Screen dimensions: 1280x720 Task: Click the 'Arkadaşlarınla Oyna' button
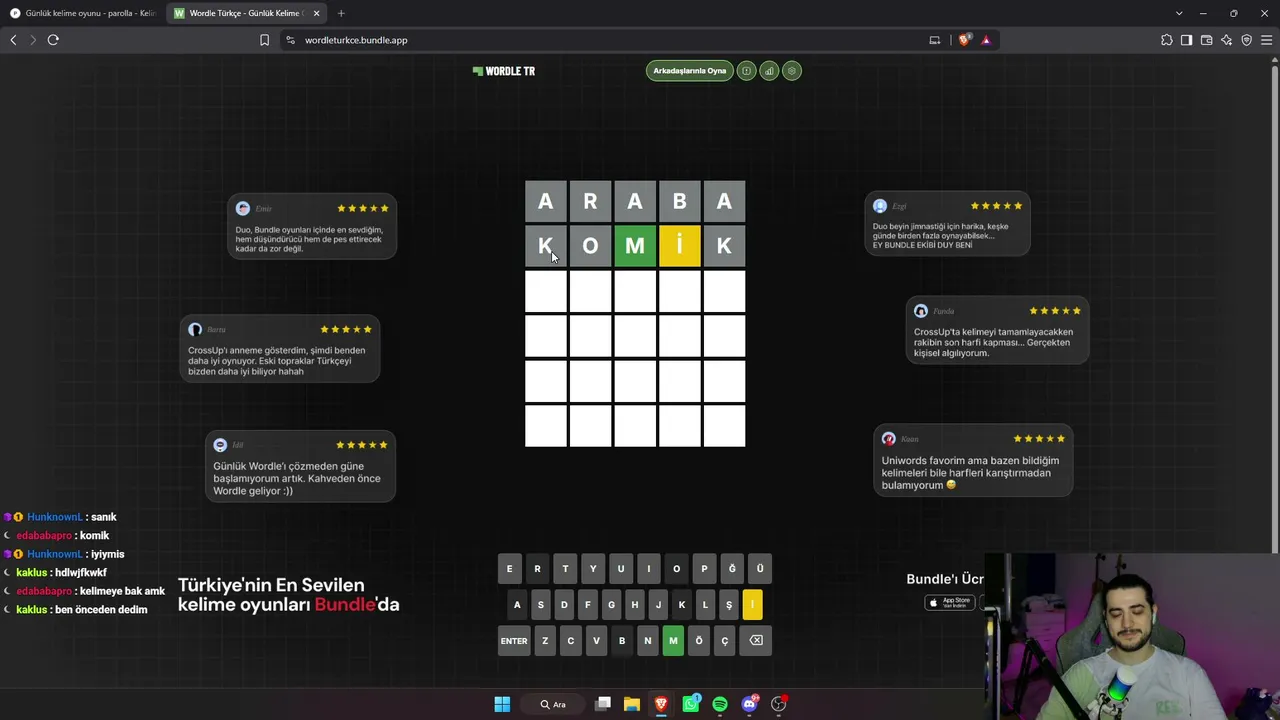(690, 71)
